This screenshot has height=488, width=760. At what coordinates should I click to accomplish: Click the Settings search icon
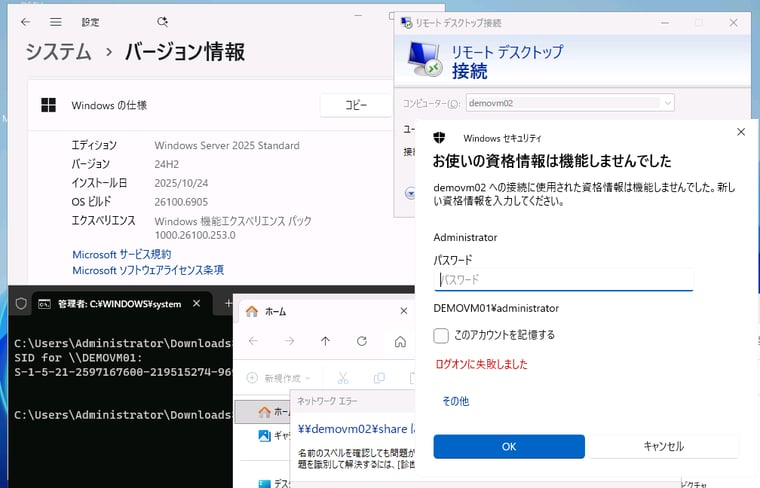click(x=163, y=21)
